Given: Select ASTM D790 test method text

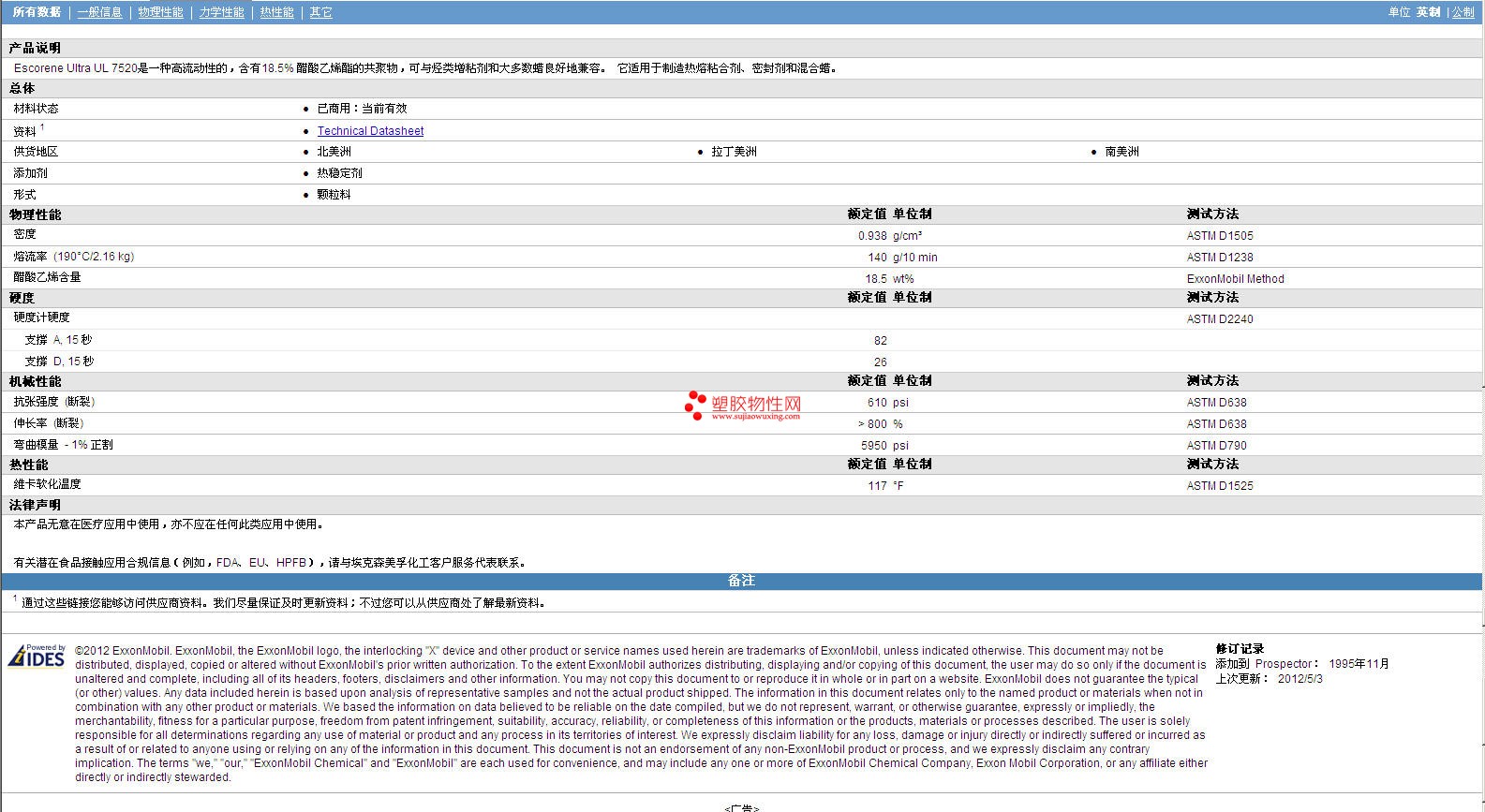Looking at the screenshot, I should pyautogui.click(x=1216, y=446).
